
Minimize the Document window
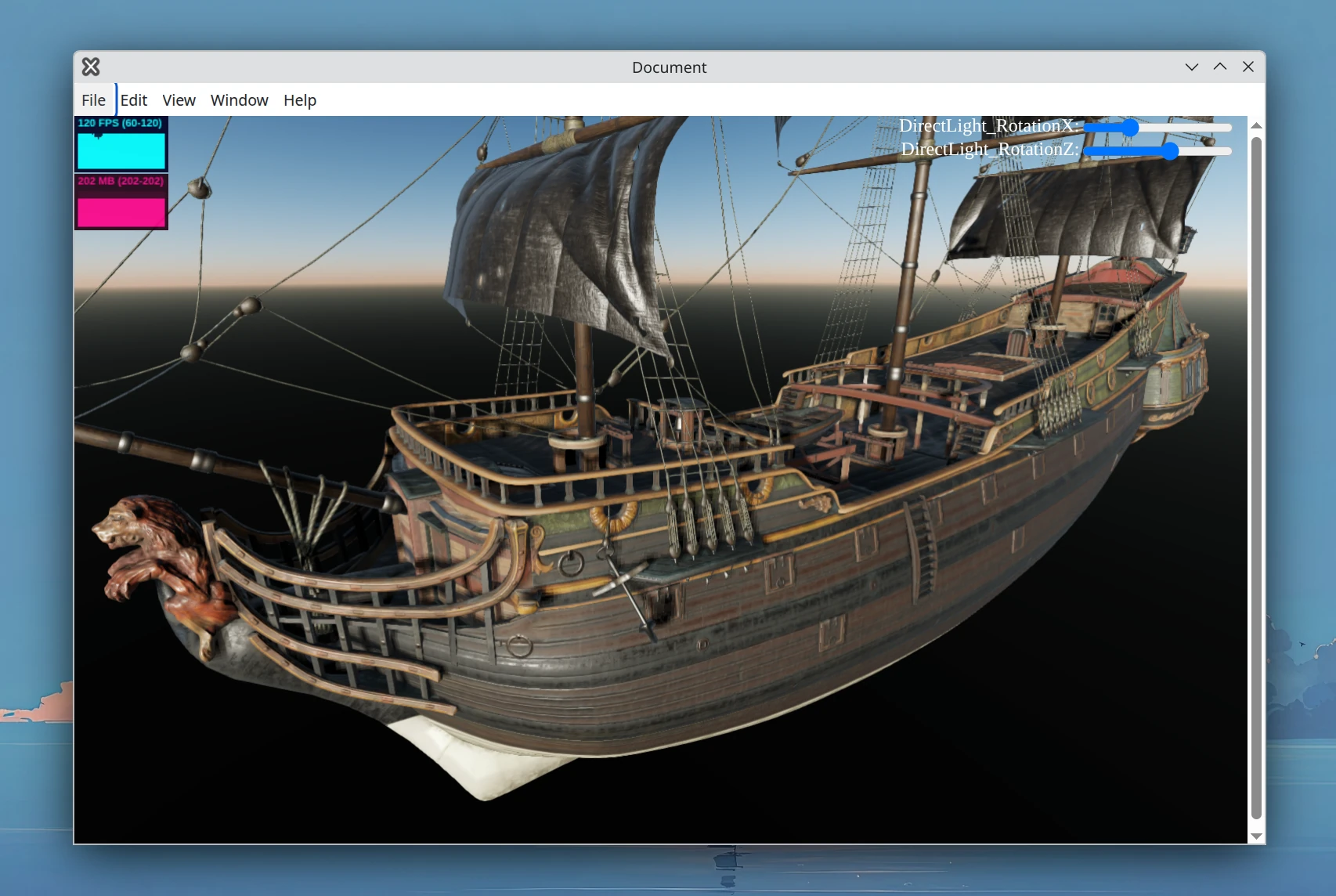click(x=1191, y=67)
